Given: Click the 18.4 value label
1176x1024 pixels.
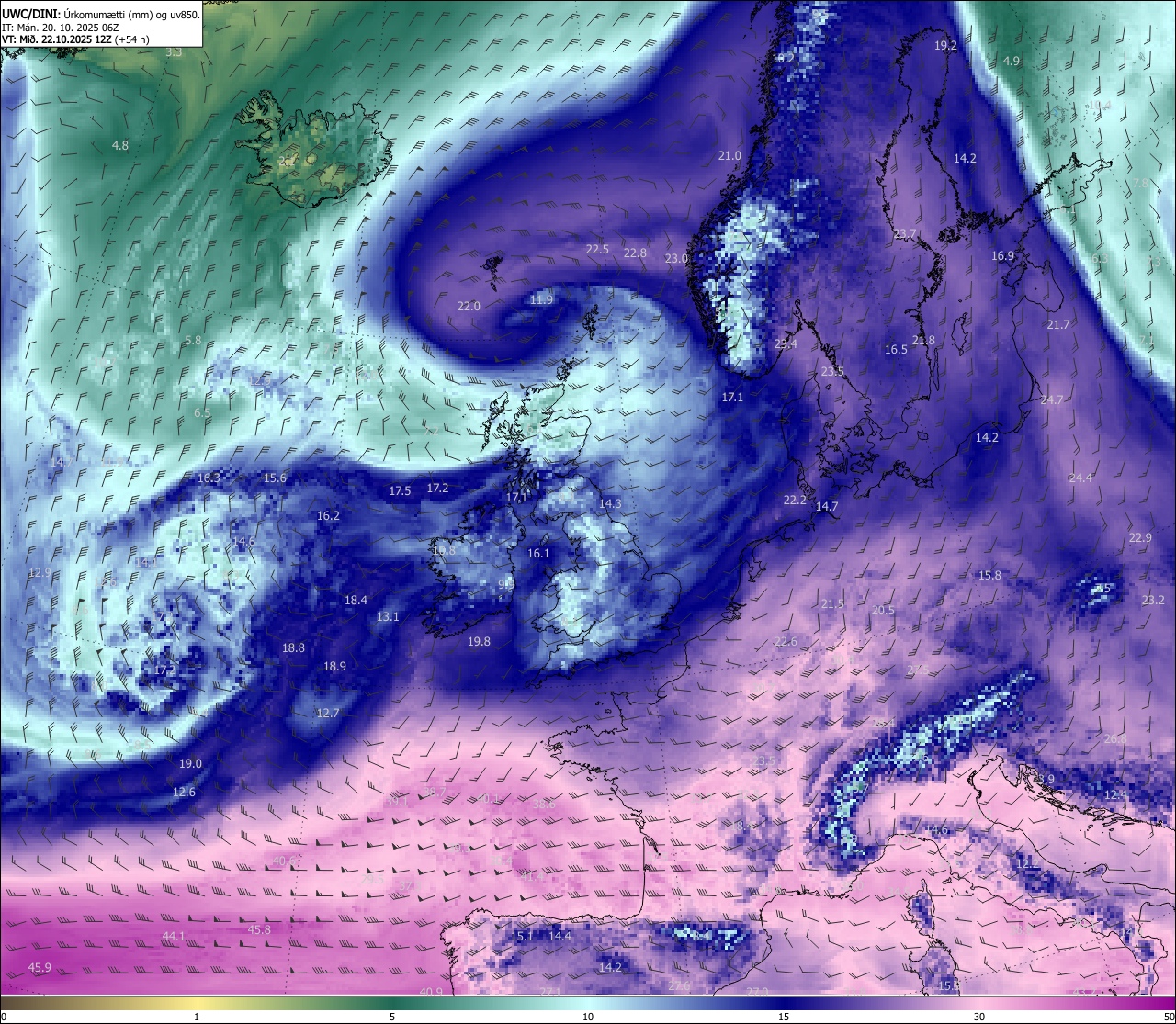Looking at the screenshot, I should [356, 600].
